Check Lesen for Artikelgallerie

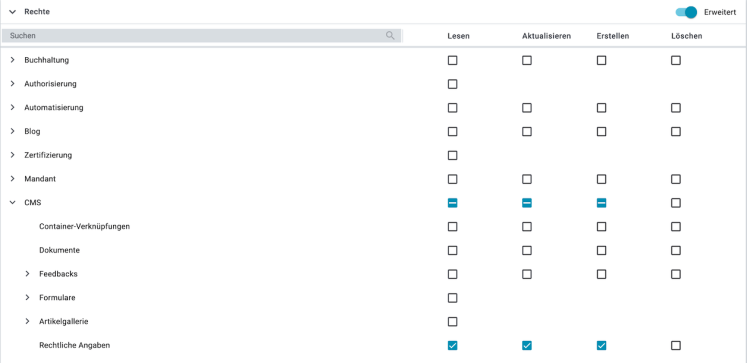coord(453,322)
